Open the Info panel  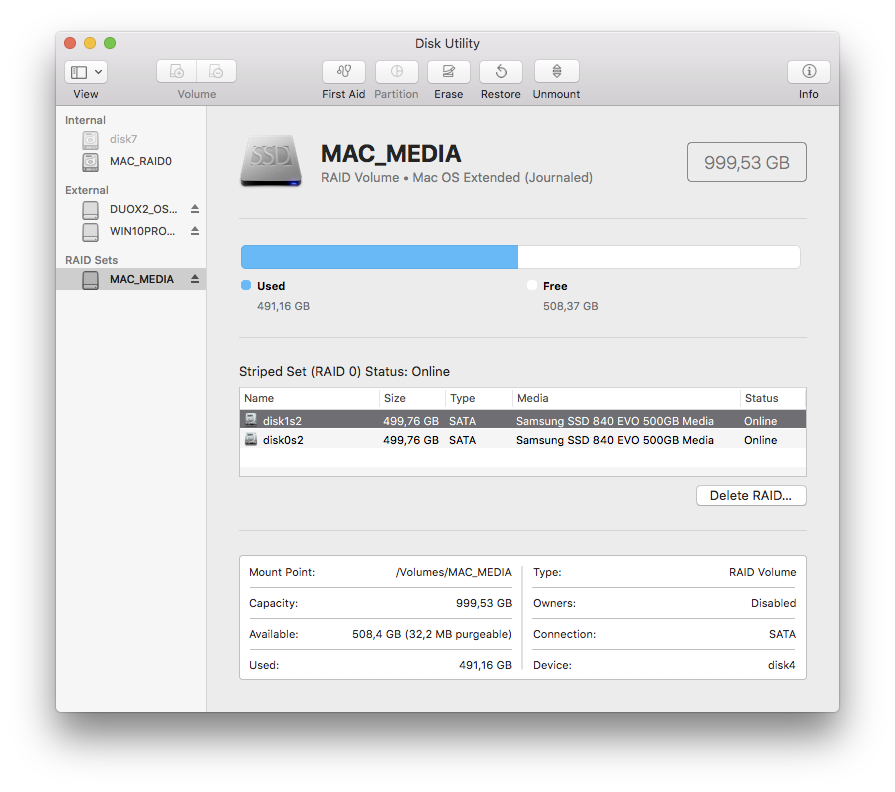tap(809, 71)
